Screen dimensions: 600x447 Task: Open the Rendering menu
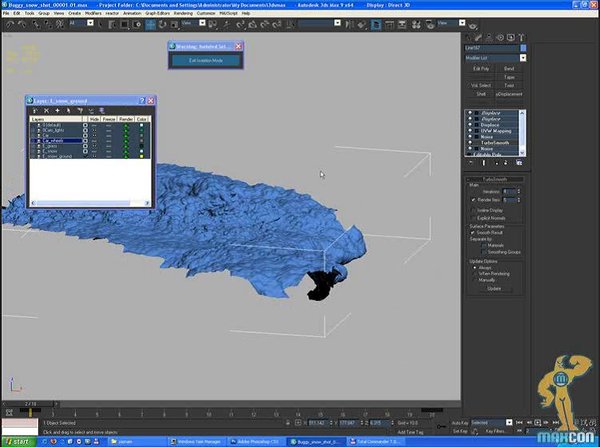pos(183,13)
